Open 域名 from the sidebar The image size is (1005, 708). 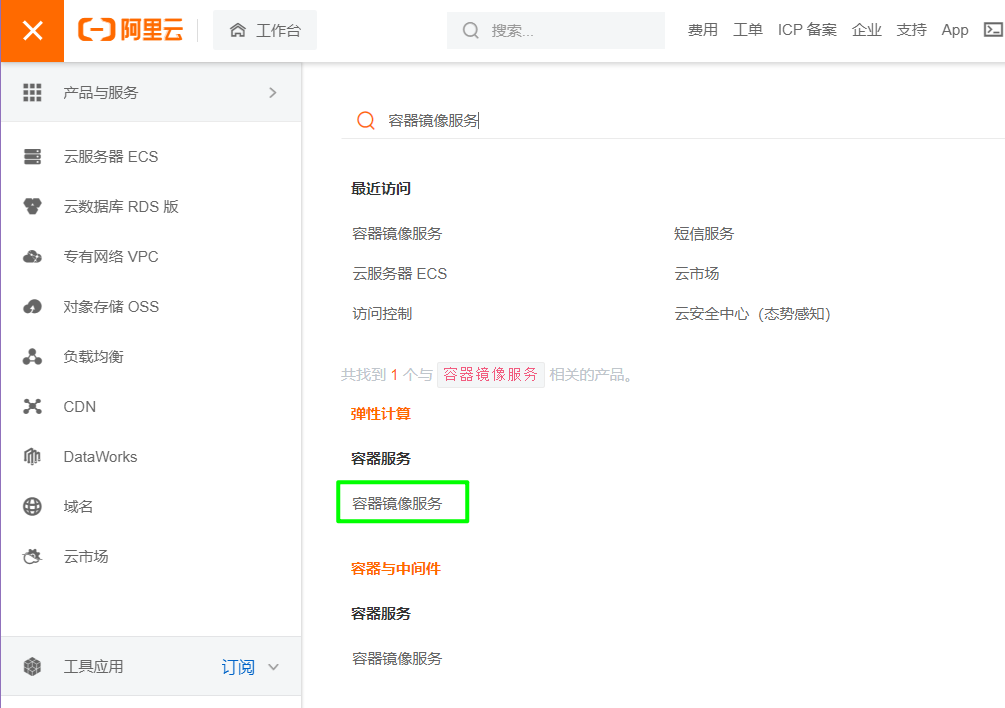[78, 507]
